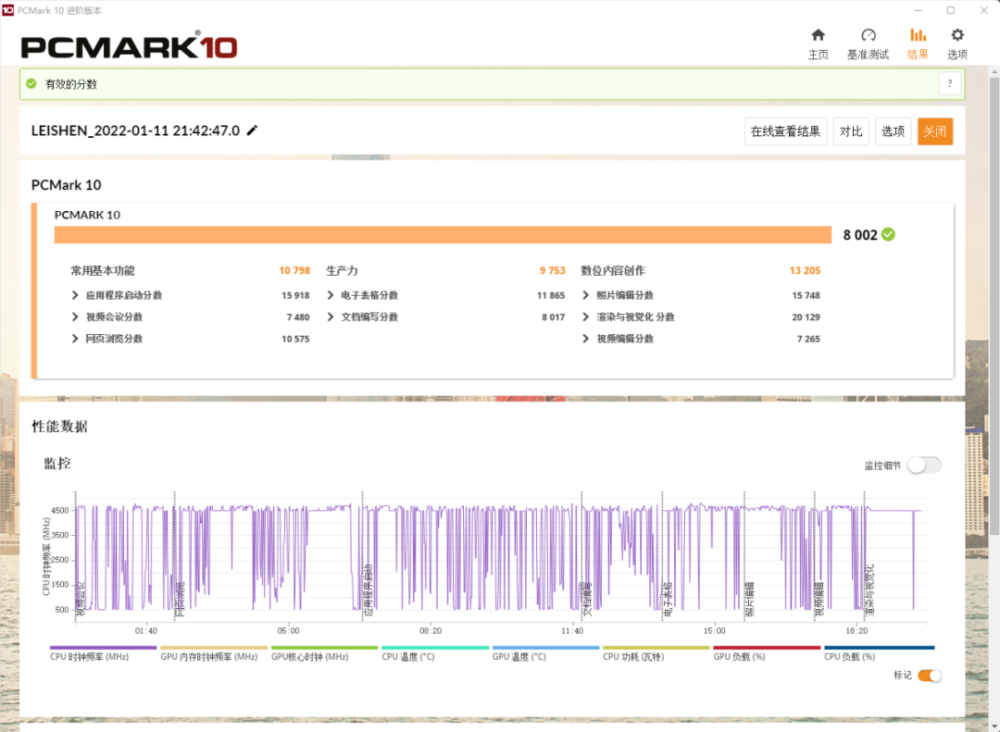Click the 常用基本功能 score 10 798
Viewport: 1000px width, 732px height.
pyautogui.click(x=295, y=270)
